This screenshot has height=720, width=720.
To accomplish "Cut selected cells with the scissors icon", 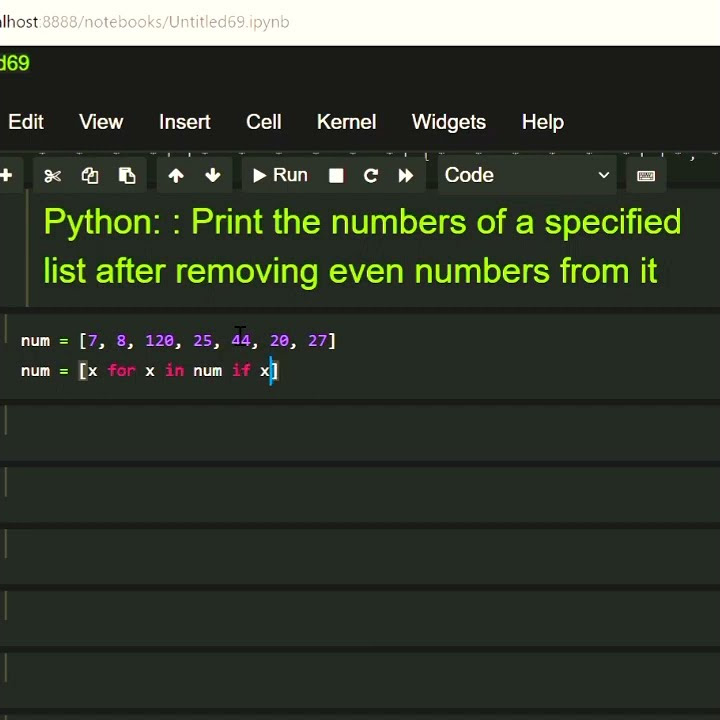I will (x=53, y=175).
